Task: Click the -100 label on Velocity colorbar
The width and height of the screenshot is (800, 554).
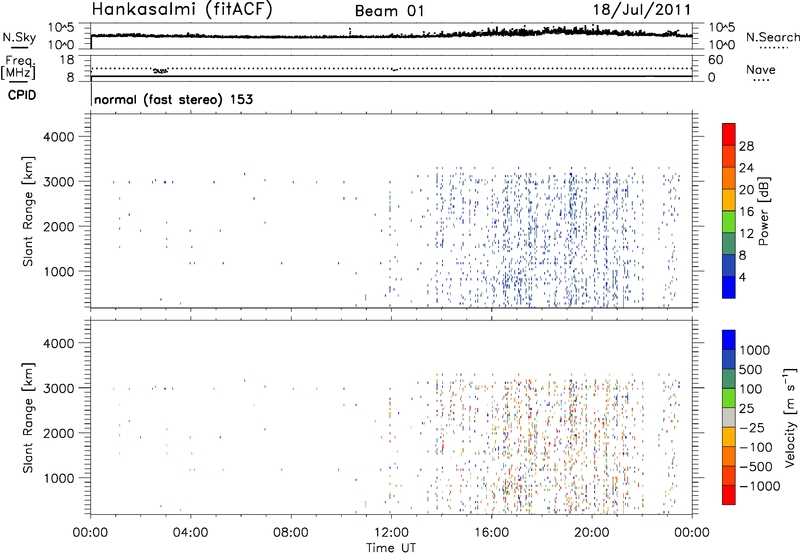Action: (756, 447)
